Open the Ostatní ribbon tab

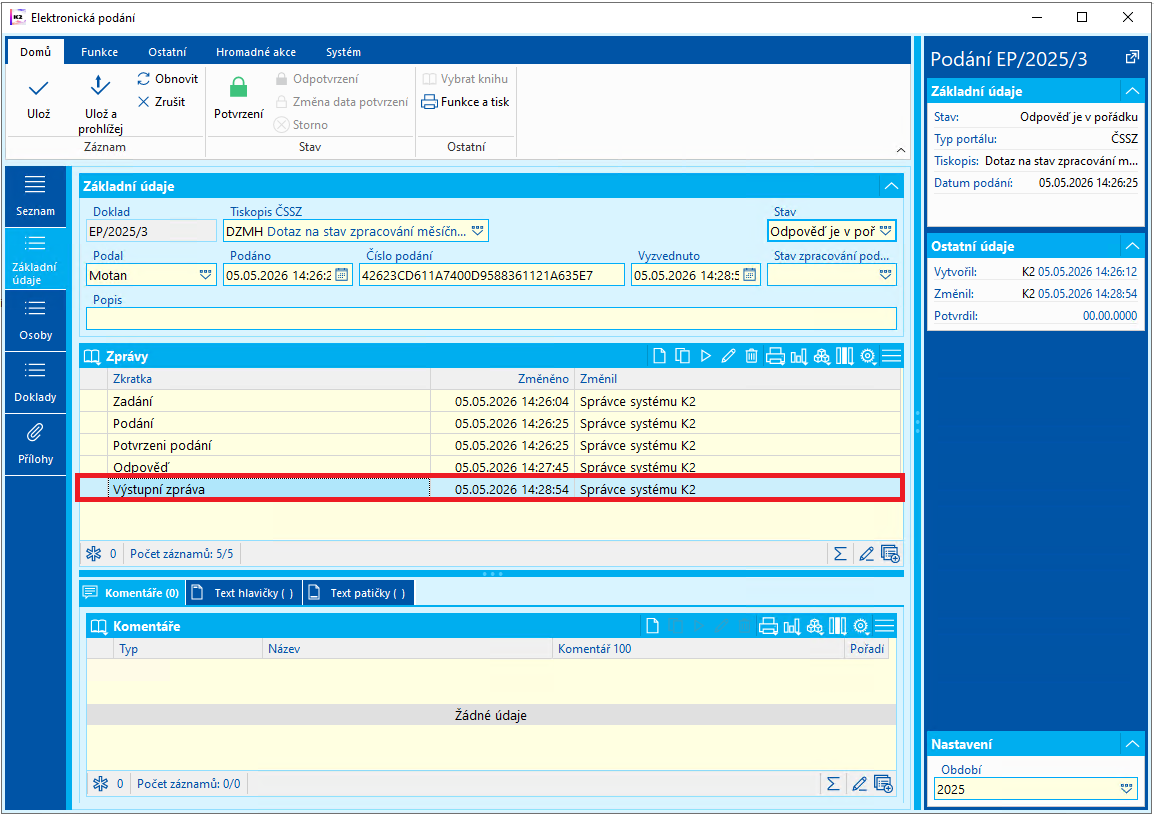tap(167, 52)
